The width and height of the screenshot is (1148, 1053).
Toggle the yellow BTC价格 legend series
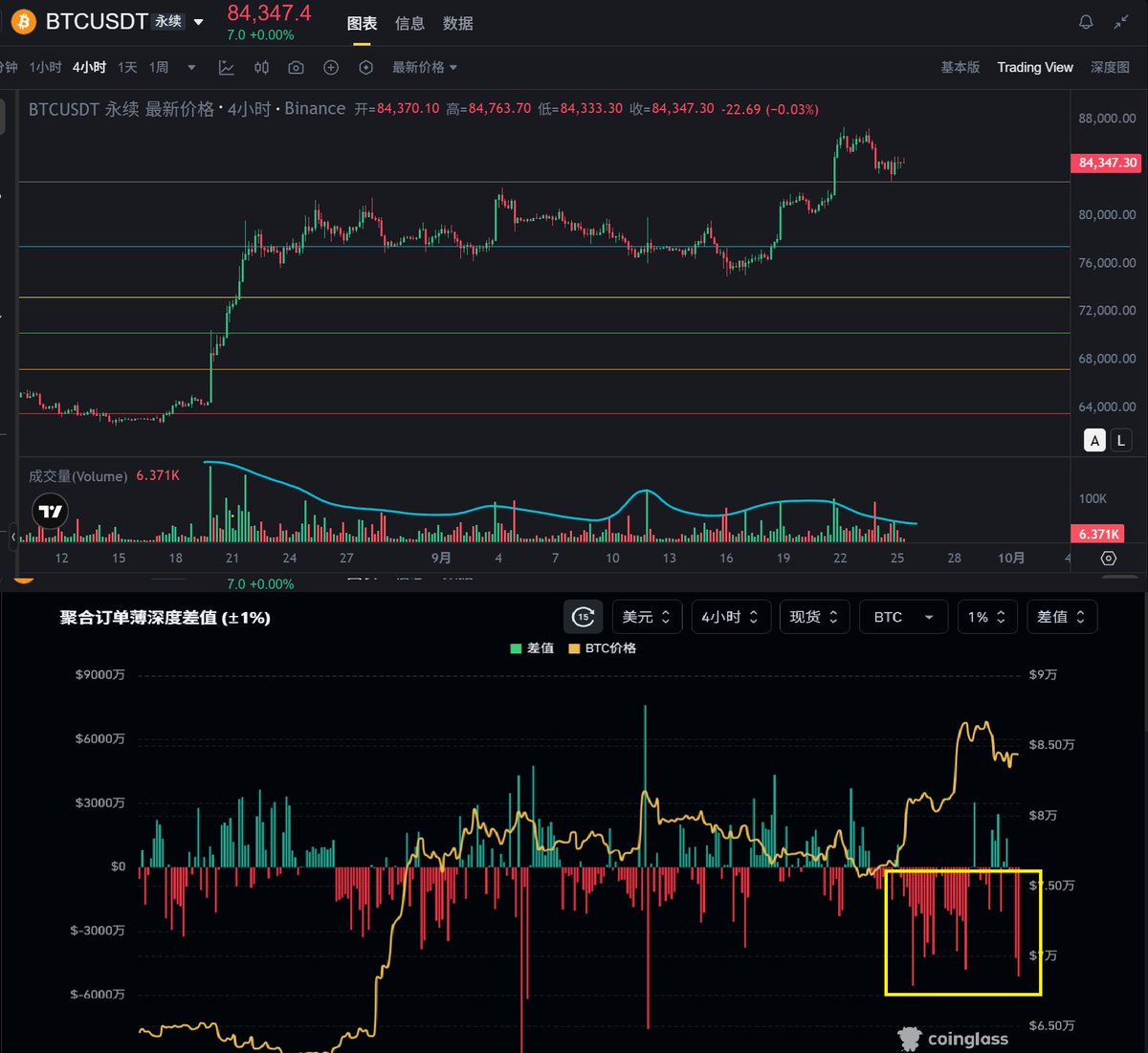coord(602,648)
